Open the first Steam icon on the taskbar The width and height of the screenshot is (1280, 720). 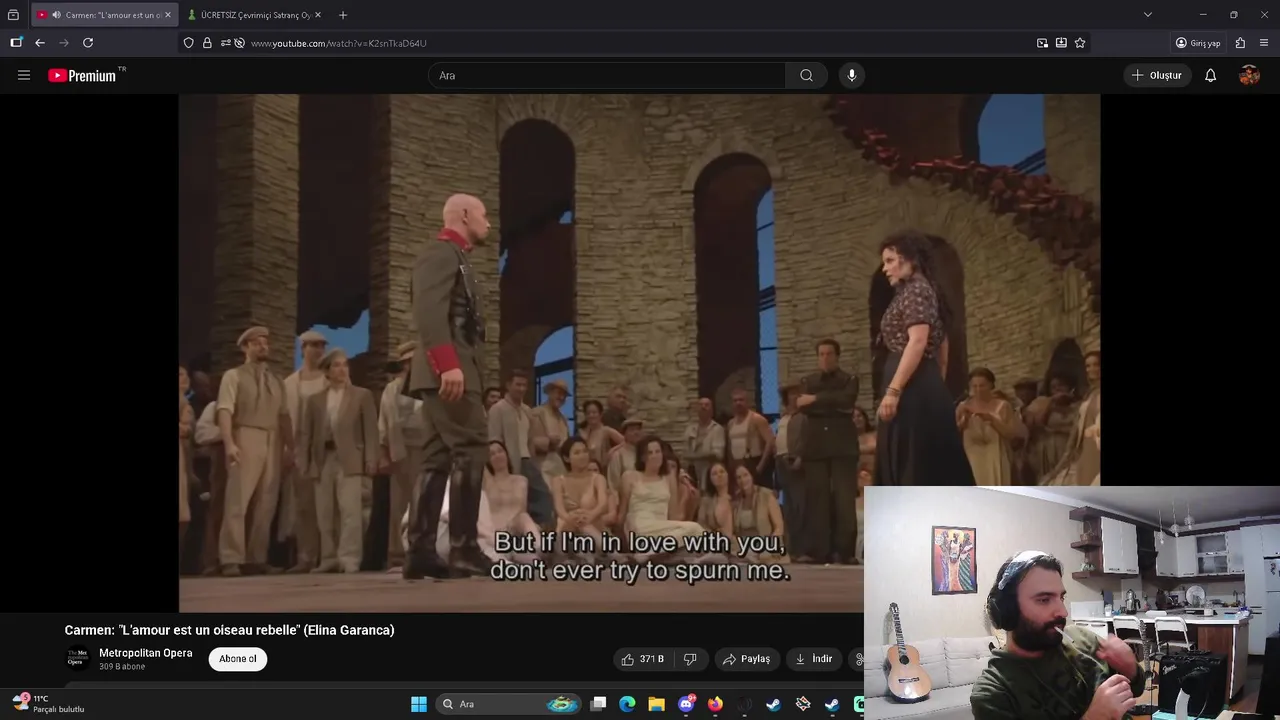(x=773, y=704)
